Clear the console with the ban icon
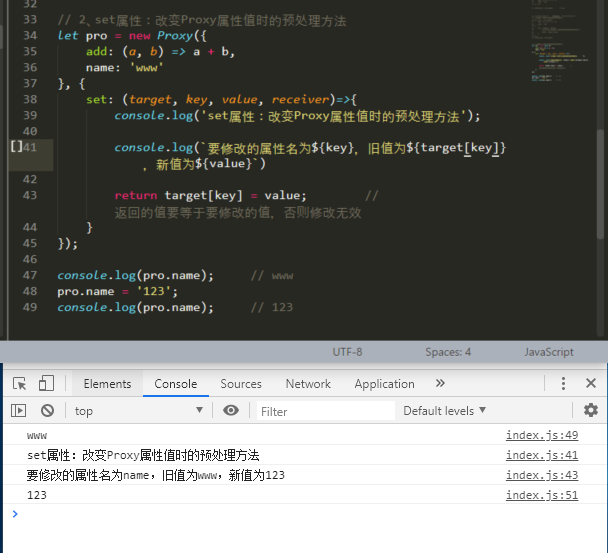Screen dimensions: 608x553 point(47,410)
